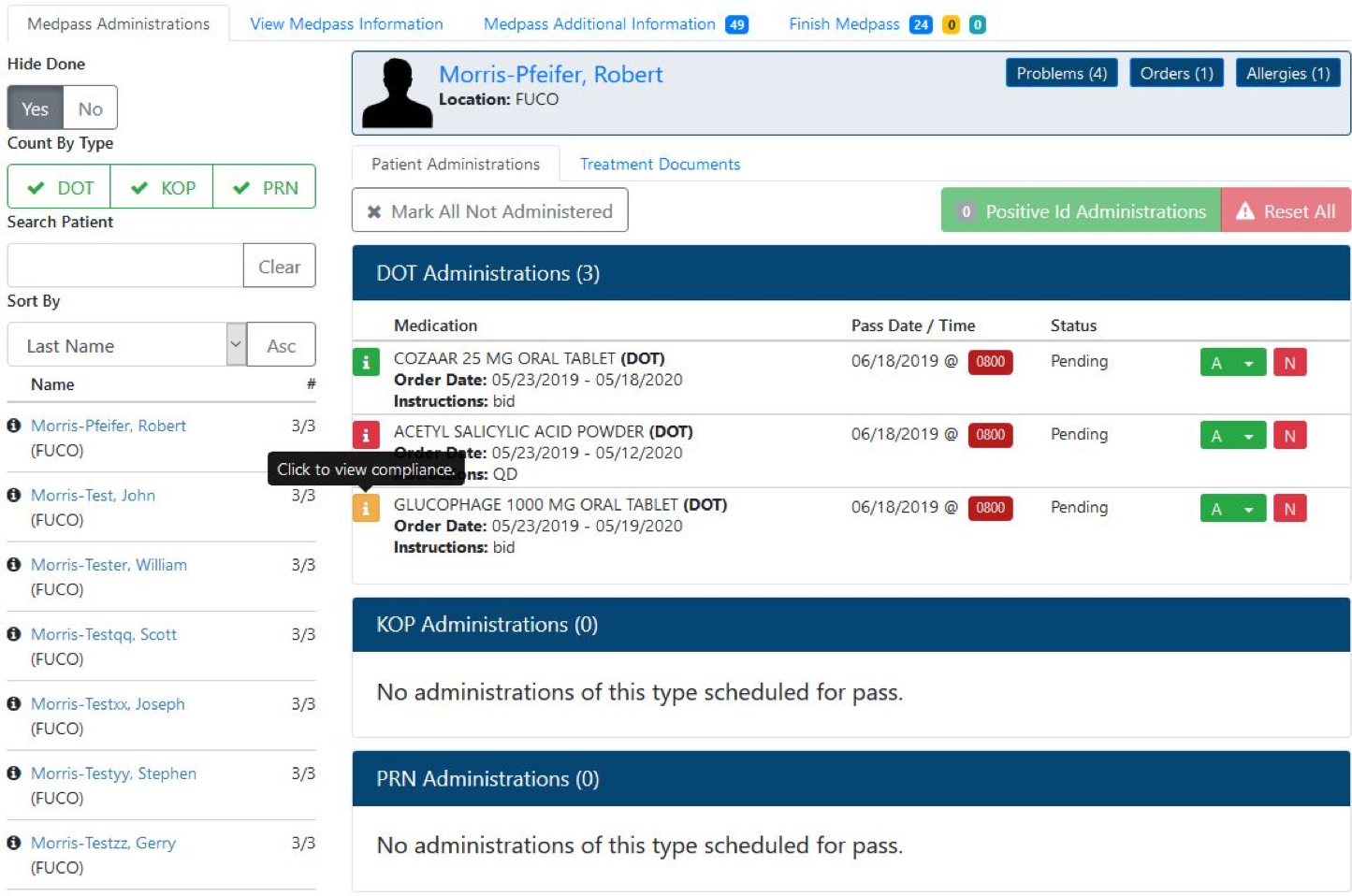Set Hide Done toggle to No

click(x=90, y=108)
